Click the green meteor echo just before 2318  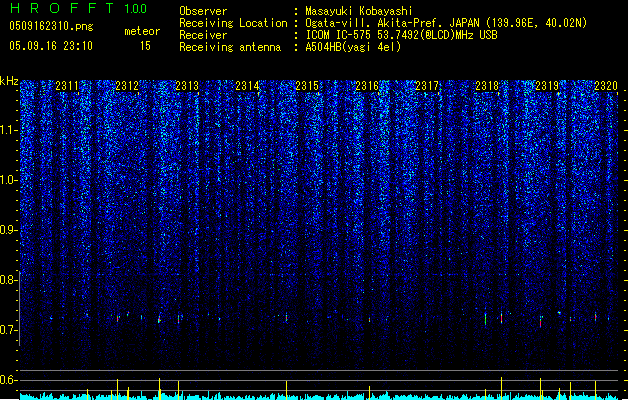pyautogui.click(x=485, y=319)
